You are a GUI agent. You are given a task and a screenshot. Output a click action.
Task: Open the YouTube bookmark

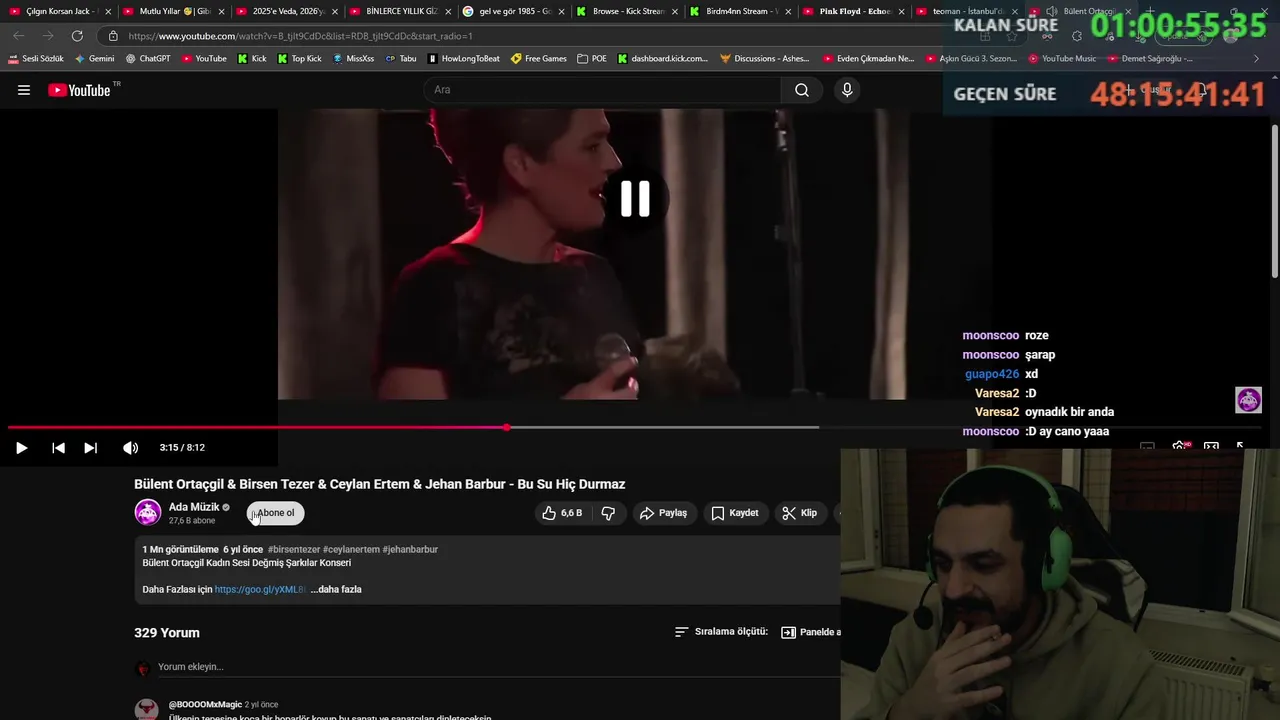click(204, 59)
